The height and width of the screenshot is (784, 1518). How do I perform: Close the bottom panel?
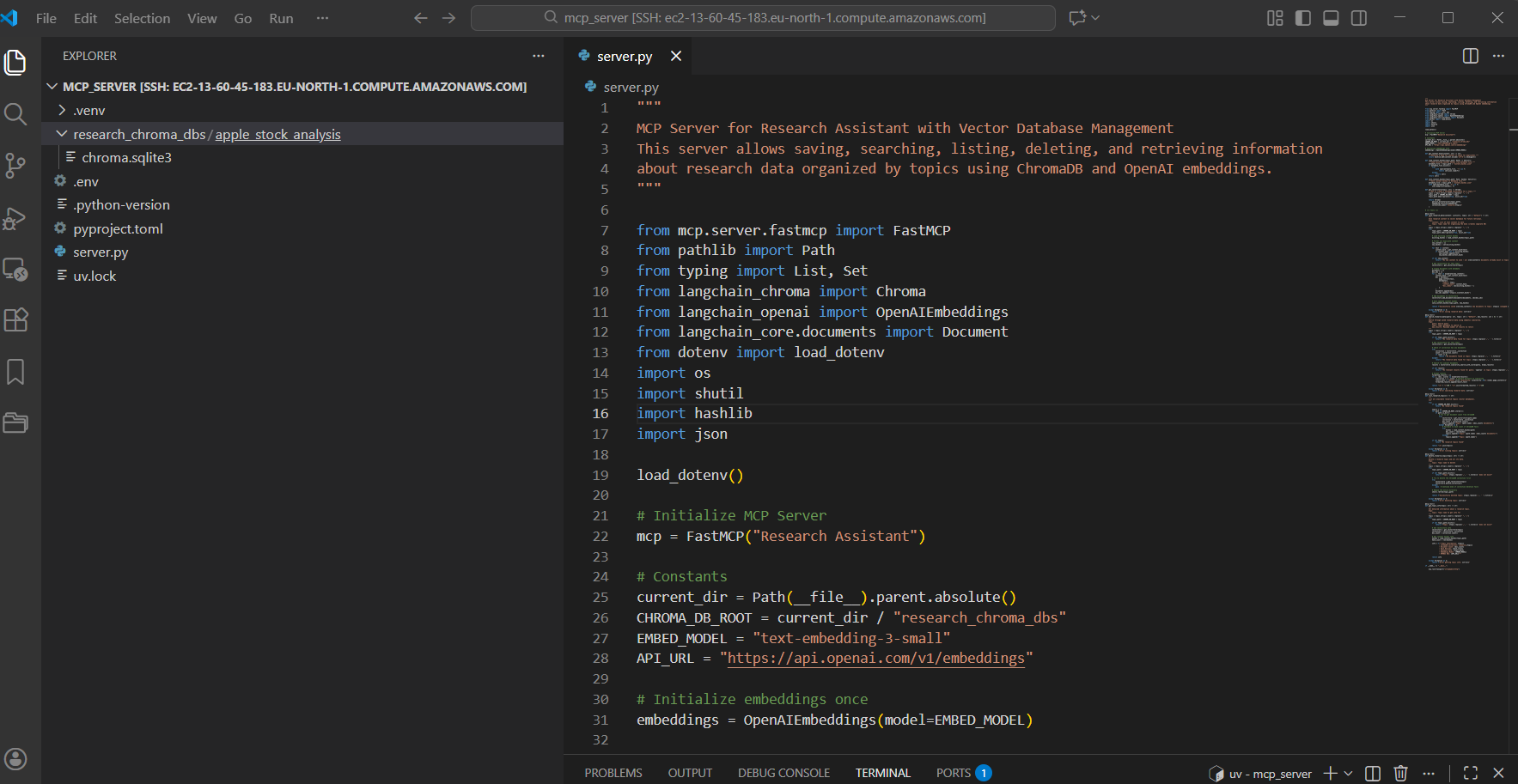1498,773
